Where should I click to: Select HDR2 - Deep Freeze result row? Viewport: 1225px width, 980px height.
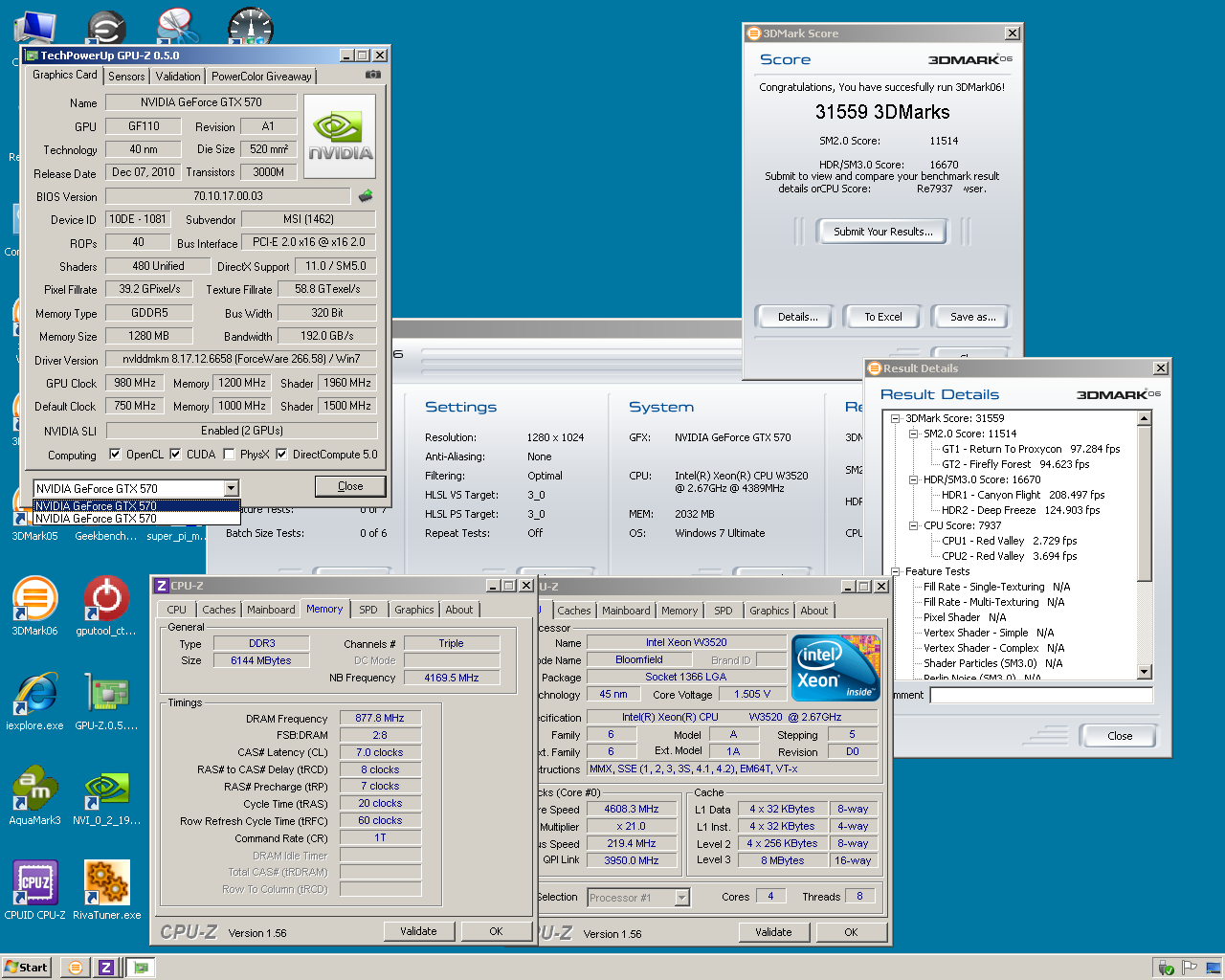click(x=1020, y=510)
